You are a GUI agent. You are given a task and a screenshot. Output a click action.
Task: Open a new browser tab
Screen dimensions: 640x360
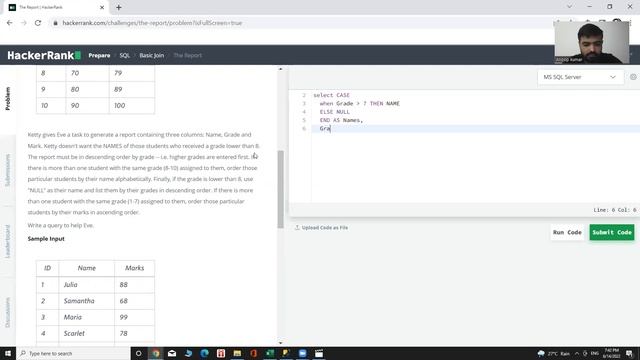[x=119, y=7]
